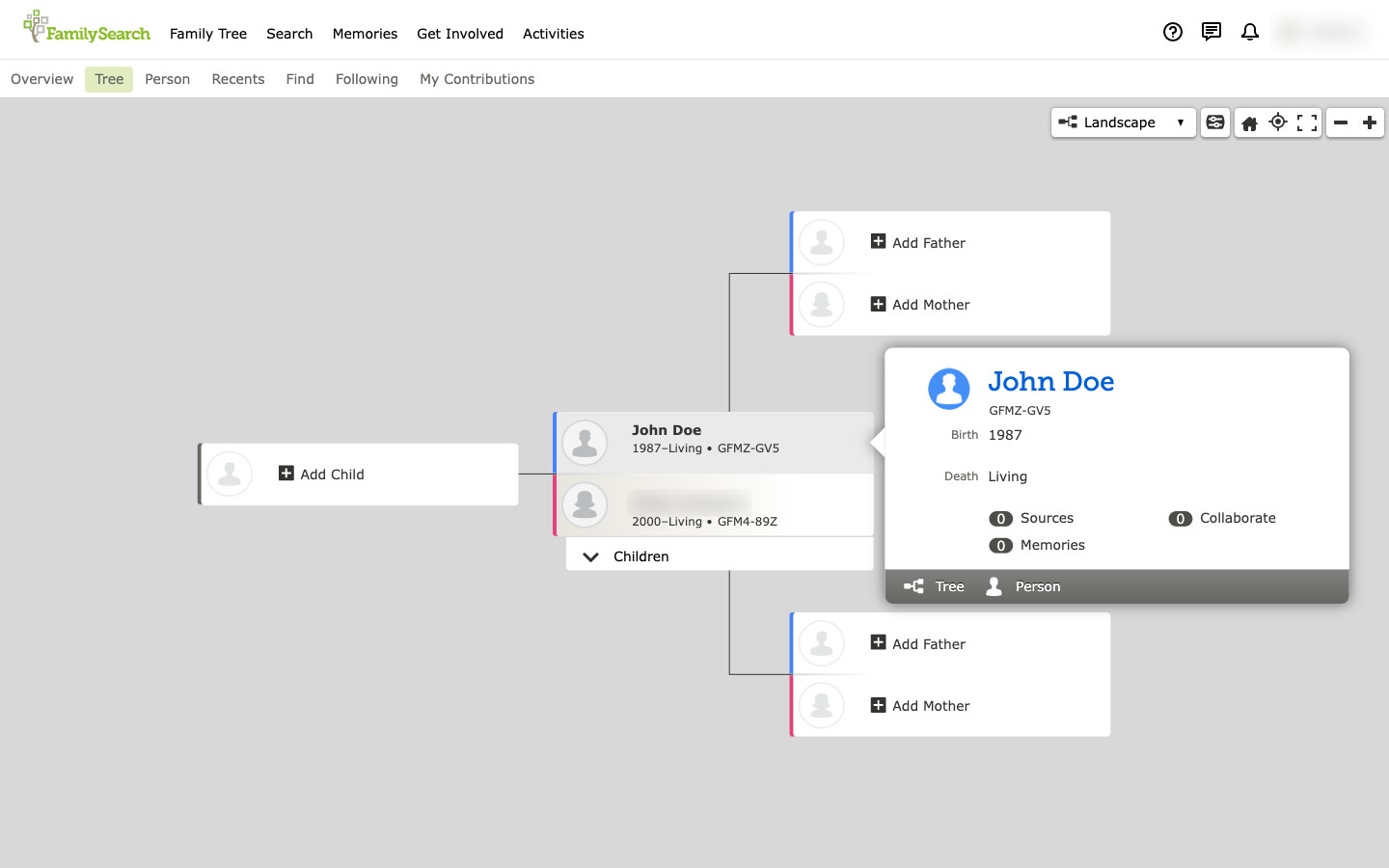Screen dimensions: 1389x868
Task: Click the Tree button in popup footer
Action: pos(934,586)
